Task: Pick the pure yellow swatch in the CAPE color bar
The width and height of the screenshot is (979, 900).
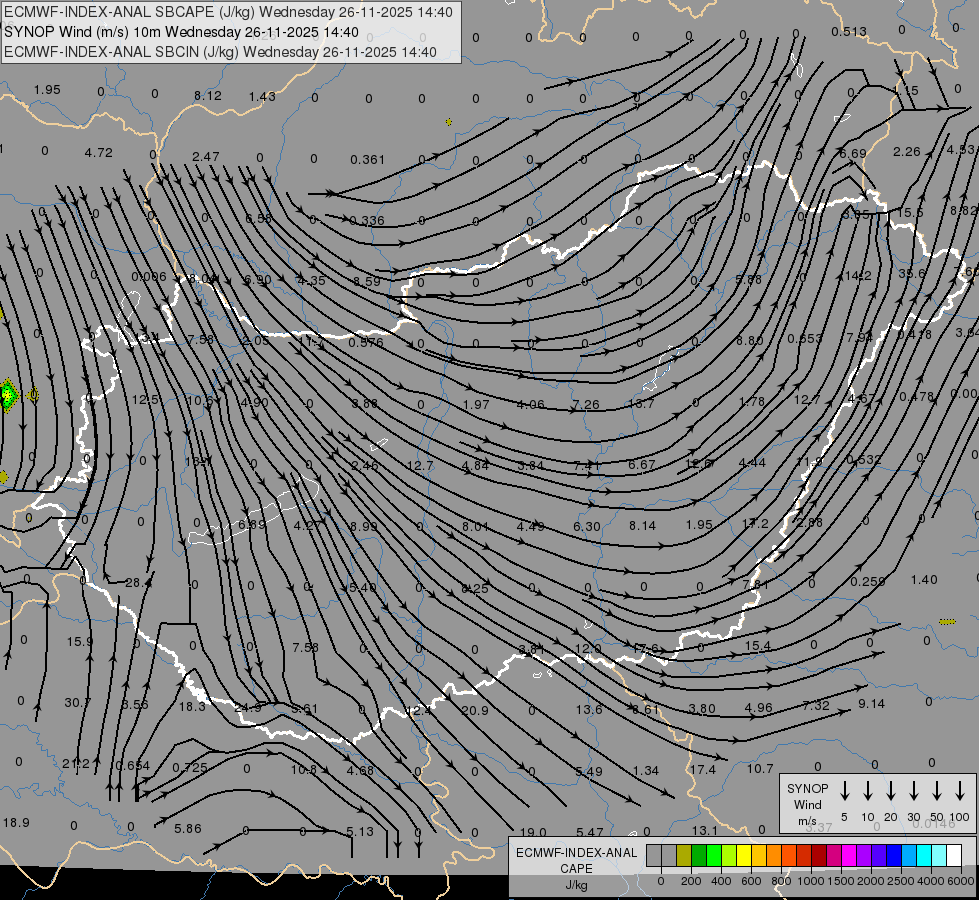Action: coord(744,855)
